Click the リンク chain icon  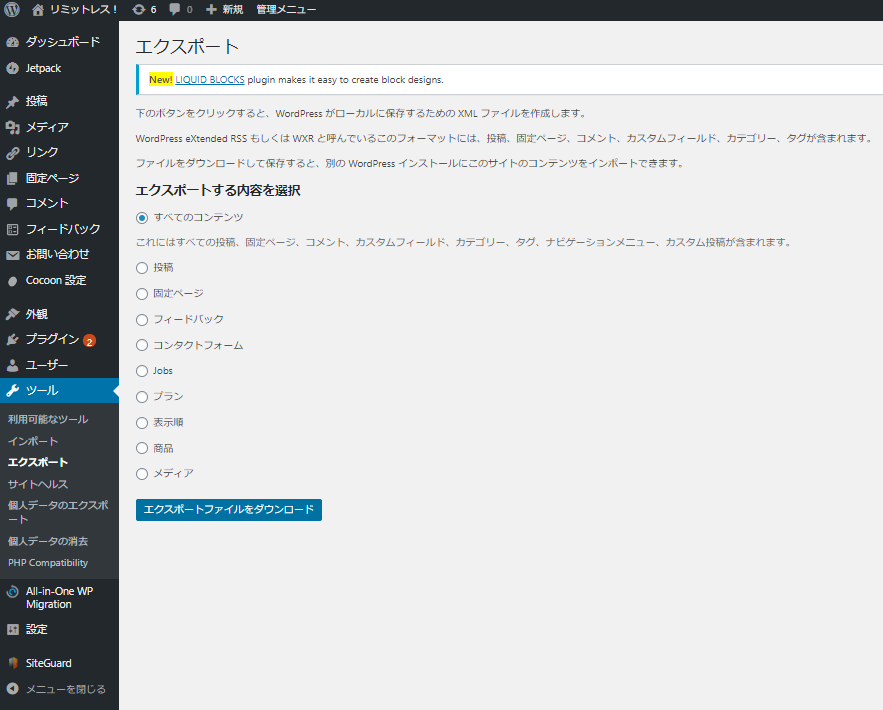(12, 153)
